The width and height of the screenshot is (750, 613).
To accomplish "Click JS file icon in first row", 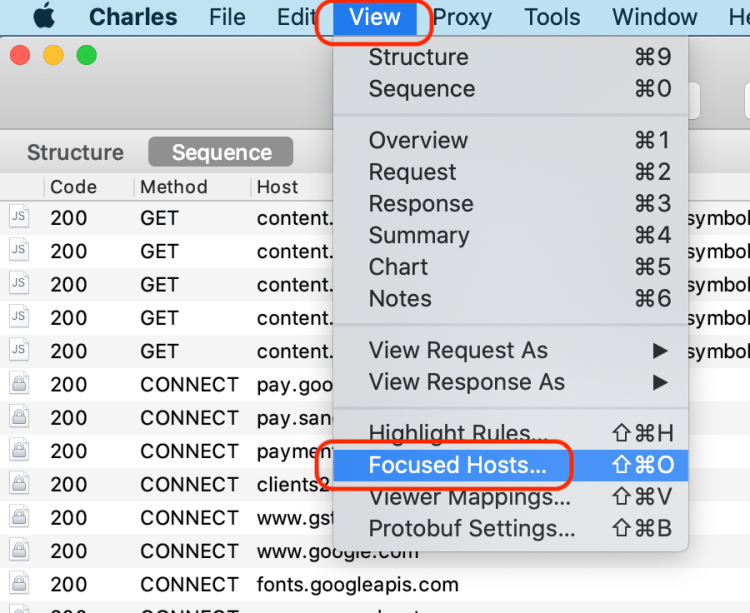I will coord(19,218).
